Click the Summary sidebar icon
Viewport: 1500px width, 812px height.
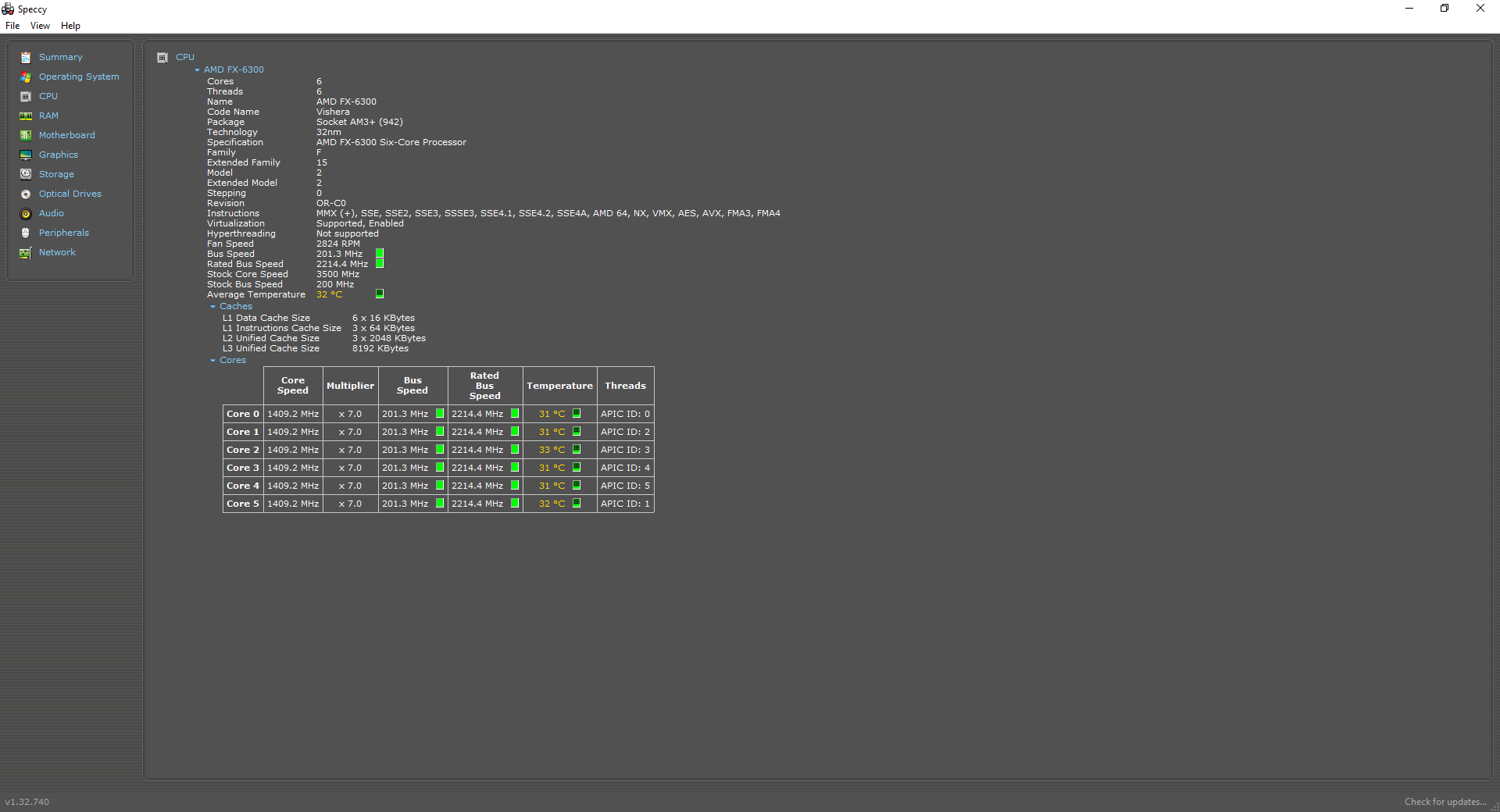(x=26, y=57)
